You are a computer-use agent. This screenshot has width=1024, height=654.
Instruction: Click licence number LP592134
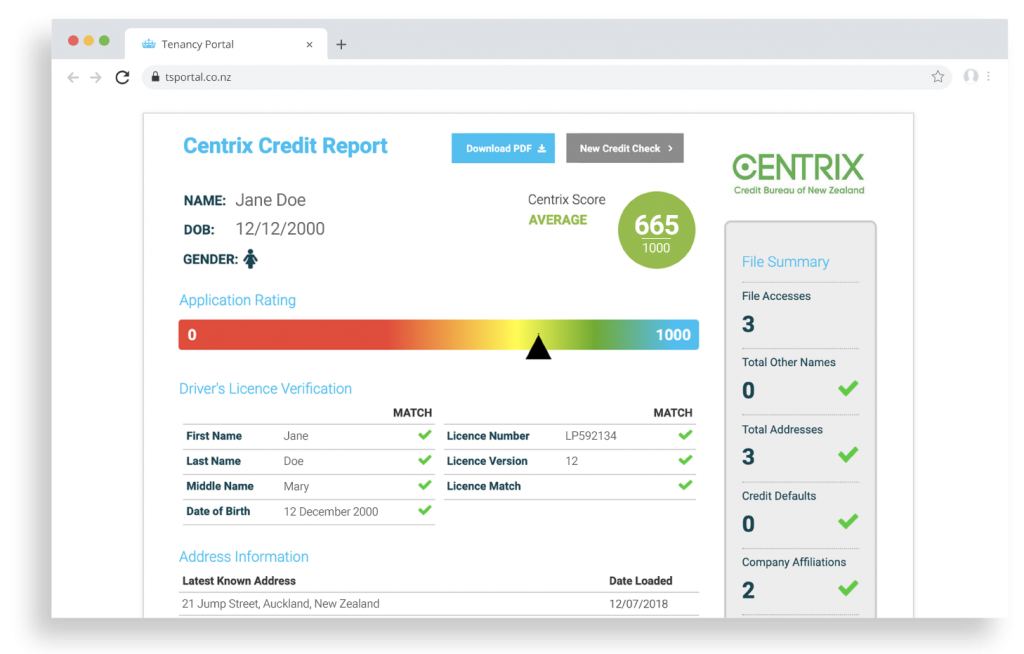pos(590,436)
